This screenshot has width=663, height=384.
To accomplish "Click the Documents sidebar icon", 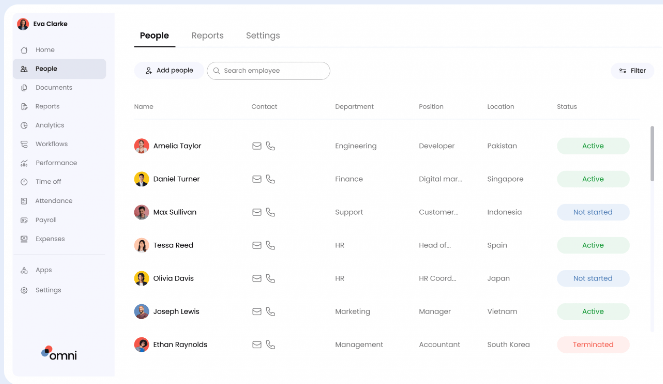I will click(x=24, y=88).
